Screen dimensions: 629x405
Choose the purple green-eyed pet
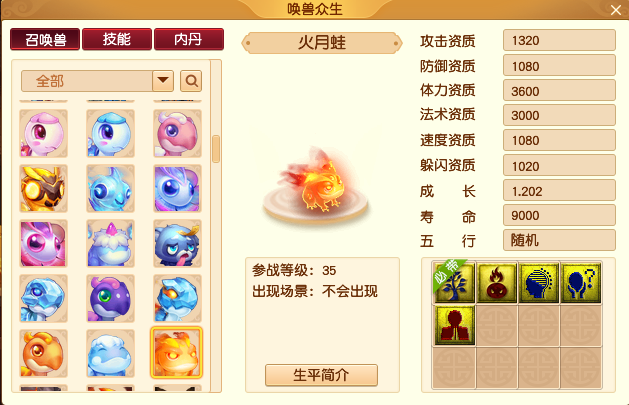[x=110, y=298]
